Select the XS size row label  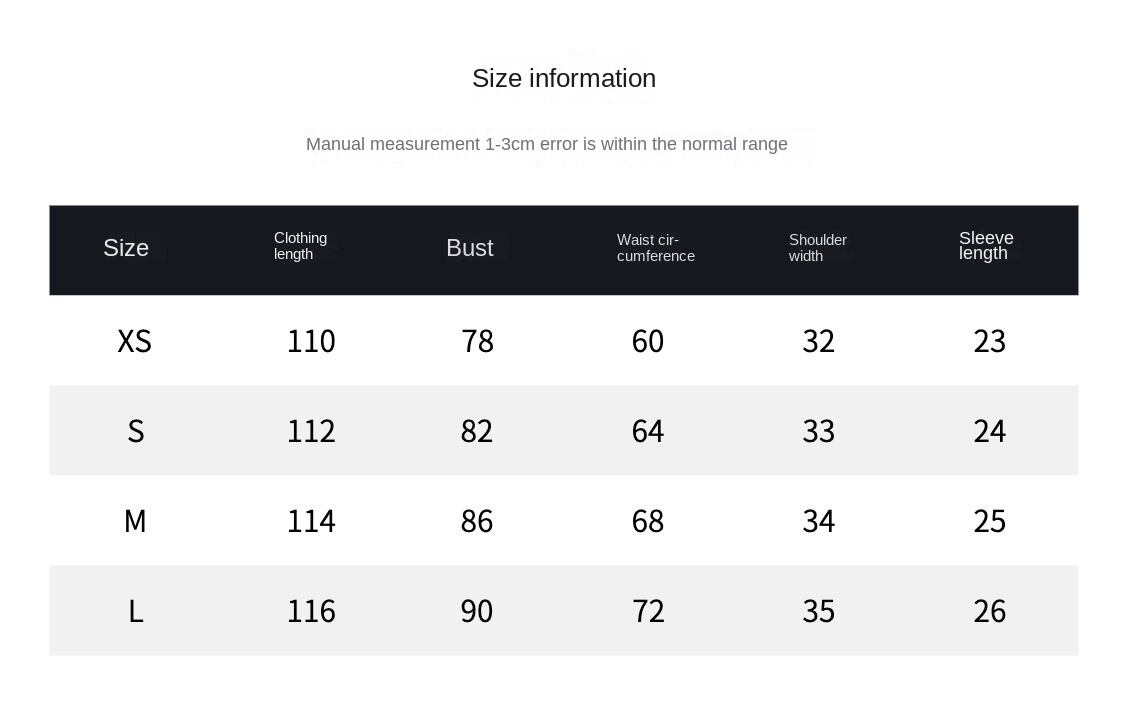click(134, 341)
